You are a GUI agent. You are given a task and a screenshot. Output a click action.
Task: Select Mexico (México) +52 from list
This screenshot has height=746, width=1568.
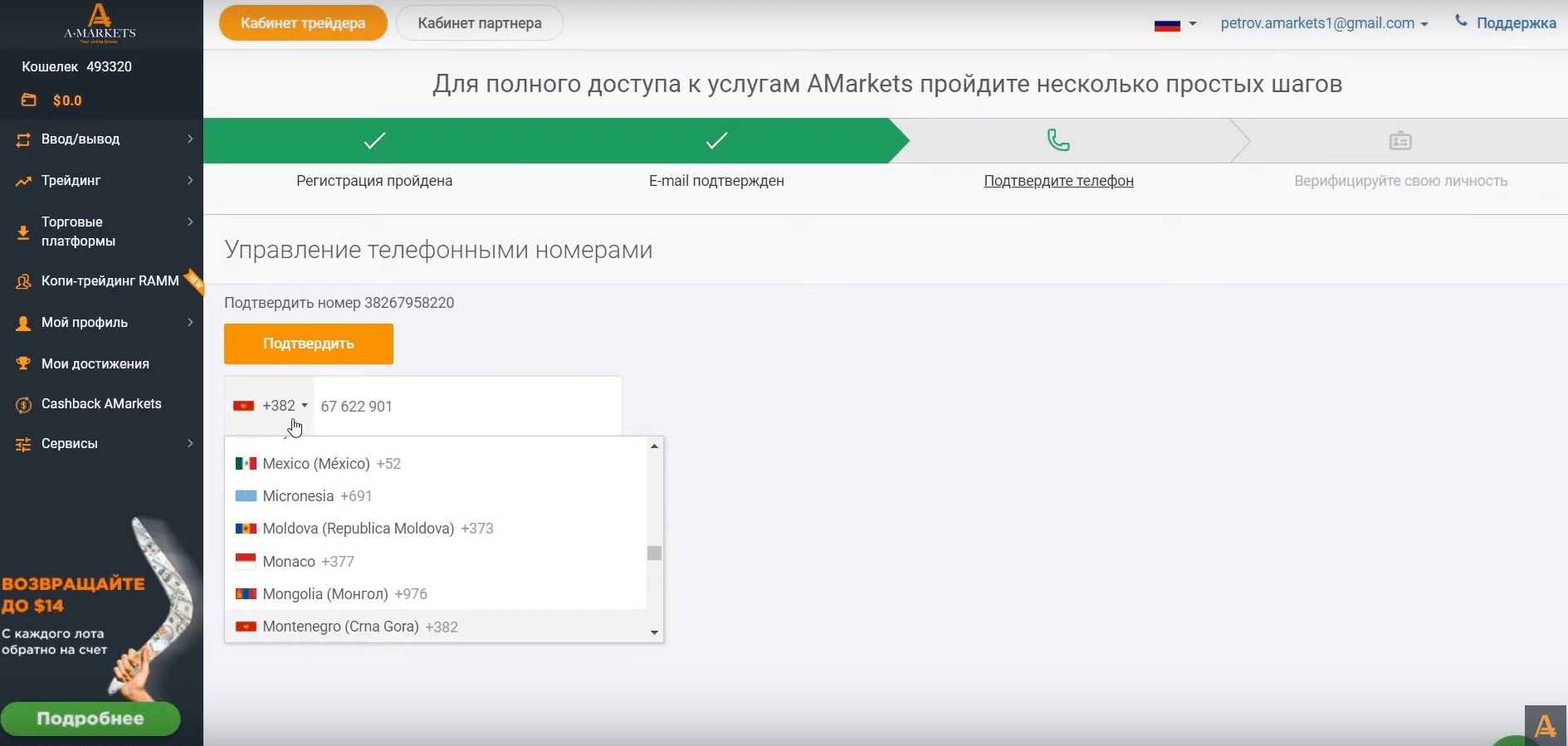pos(436,464)
